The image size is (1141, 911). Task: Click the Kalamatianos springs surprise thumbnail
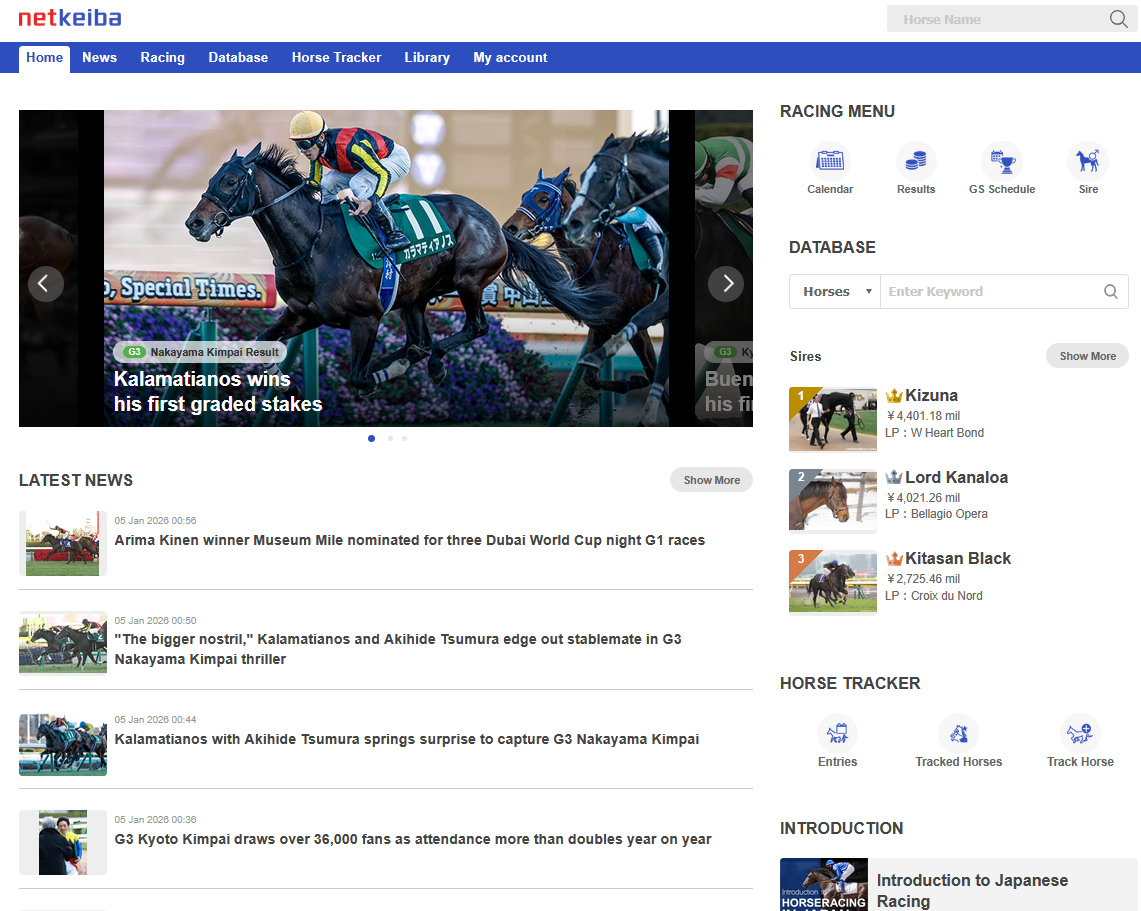(63, 744)
